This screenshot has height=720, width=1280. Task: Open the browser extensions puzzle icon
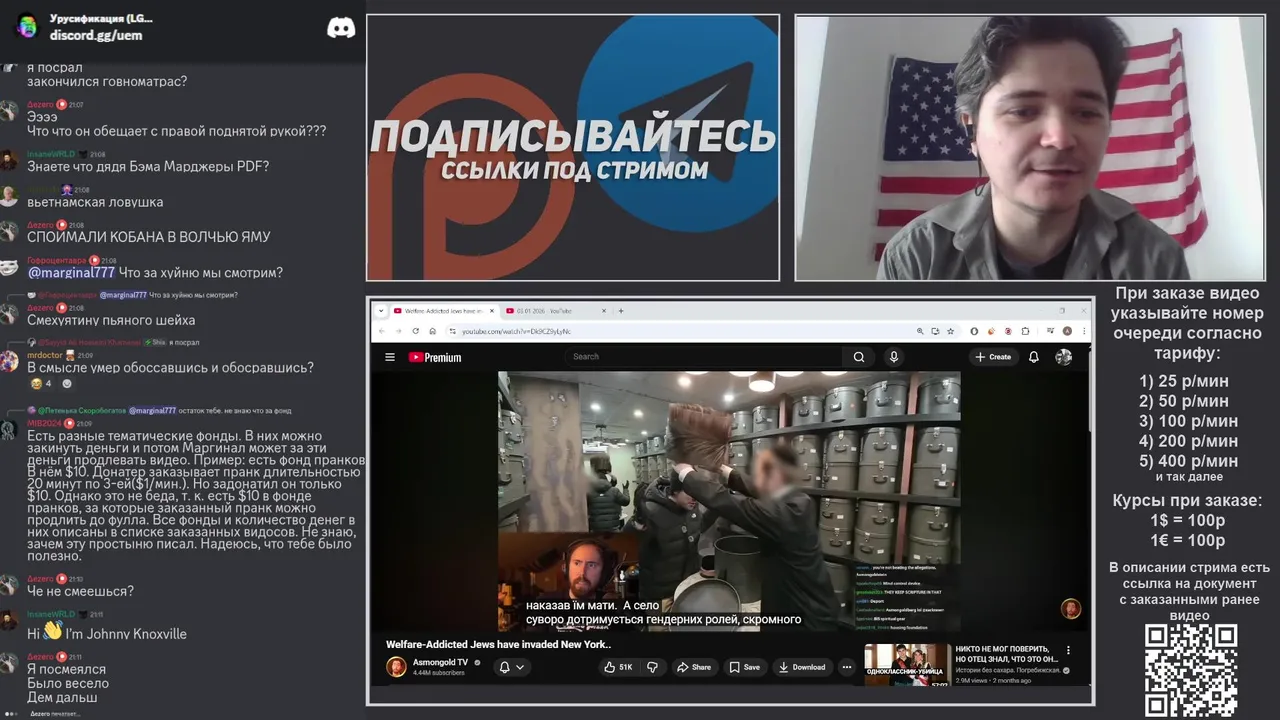point(1026,331)
